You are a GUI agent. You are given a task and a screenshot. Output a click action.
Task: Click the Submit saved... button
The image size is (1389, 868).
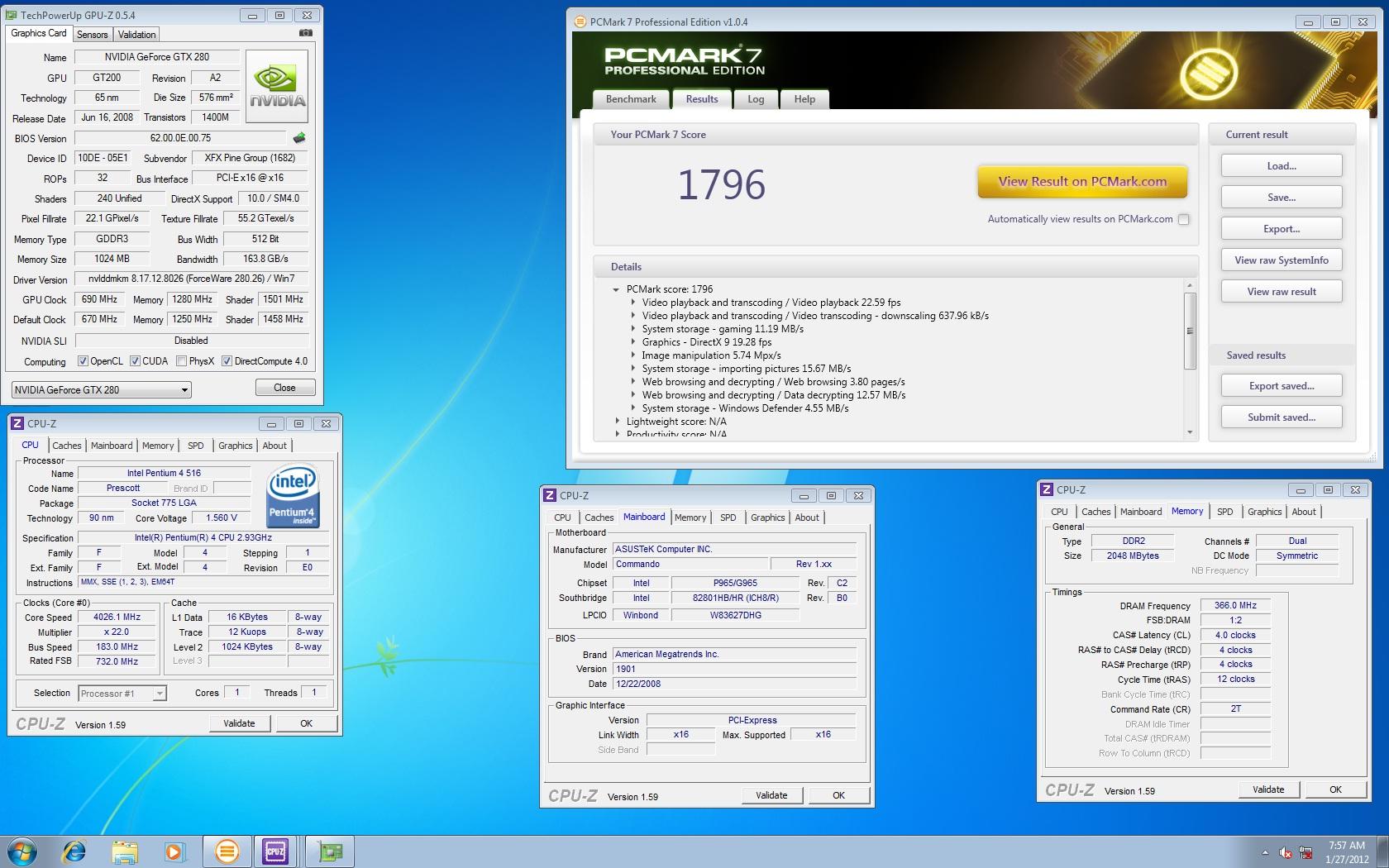click(1282, 417)
